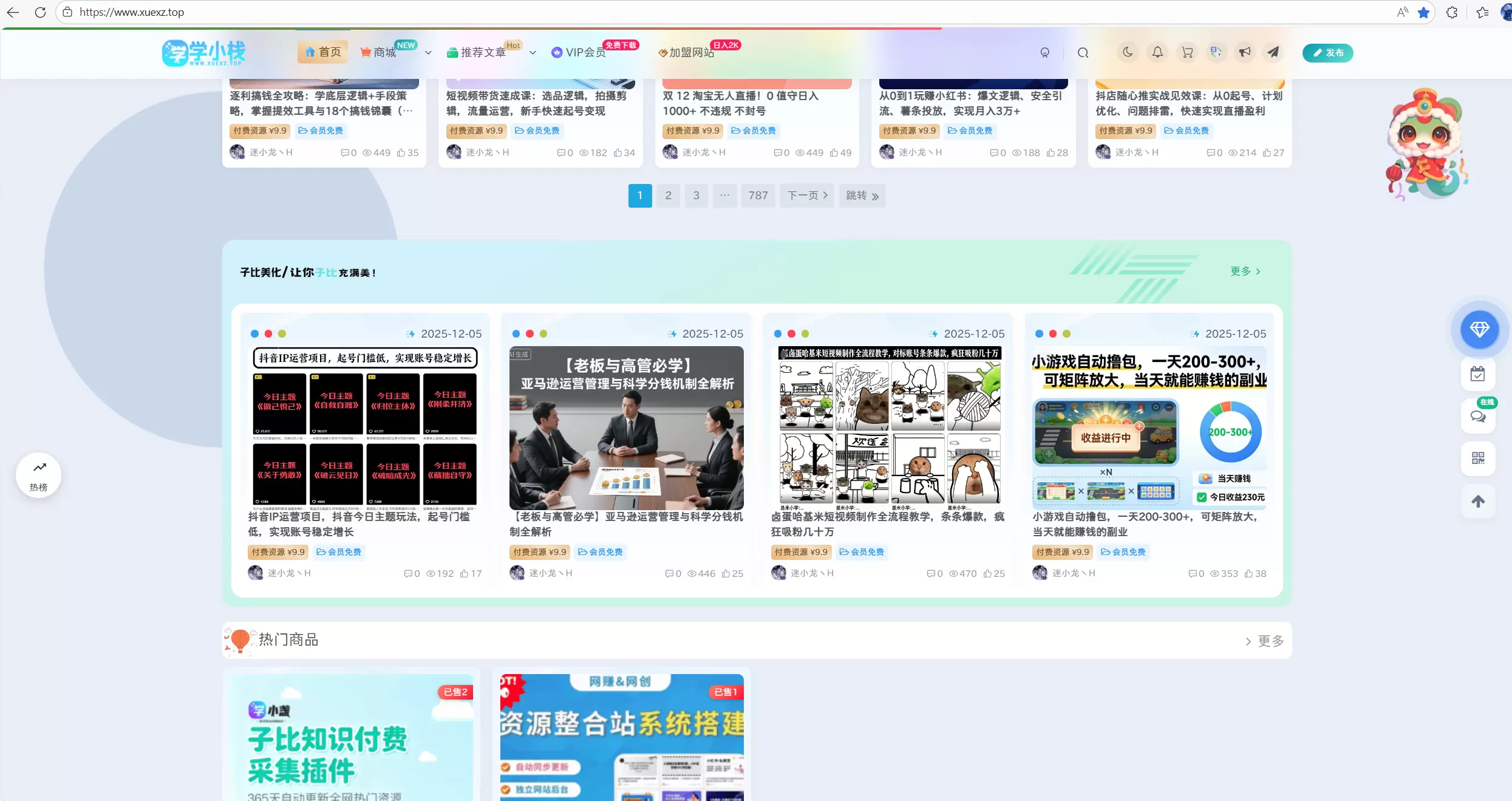The width and height of the screenshot is (1512, 801).
Task: Go to pagination page 2
Action: [668, 196]
